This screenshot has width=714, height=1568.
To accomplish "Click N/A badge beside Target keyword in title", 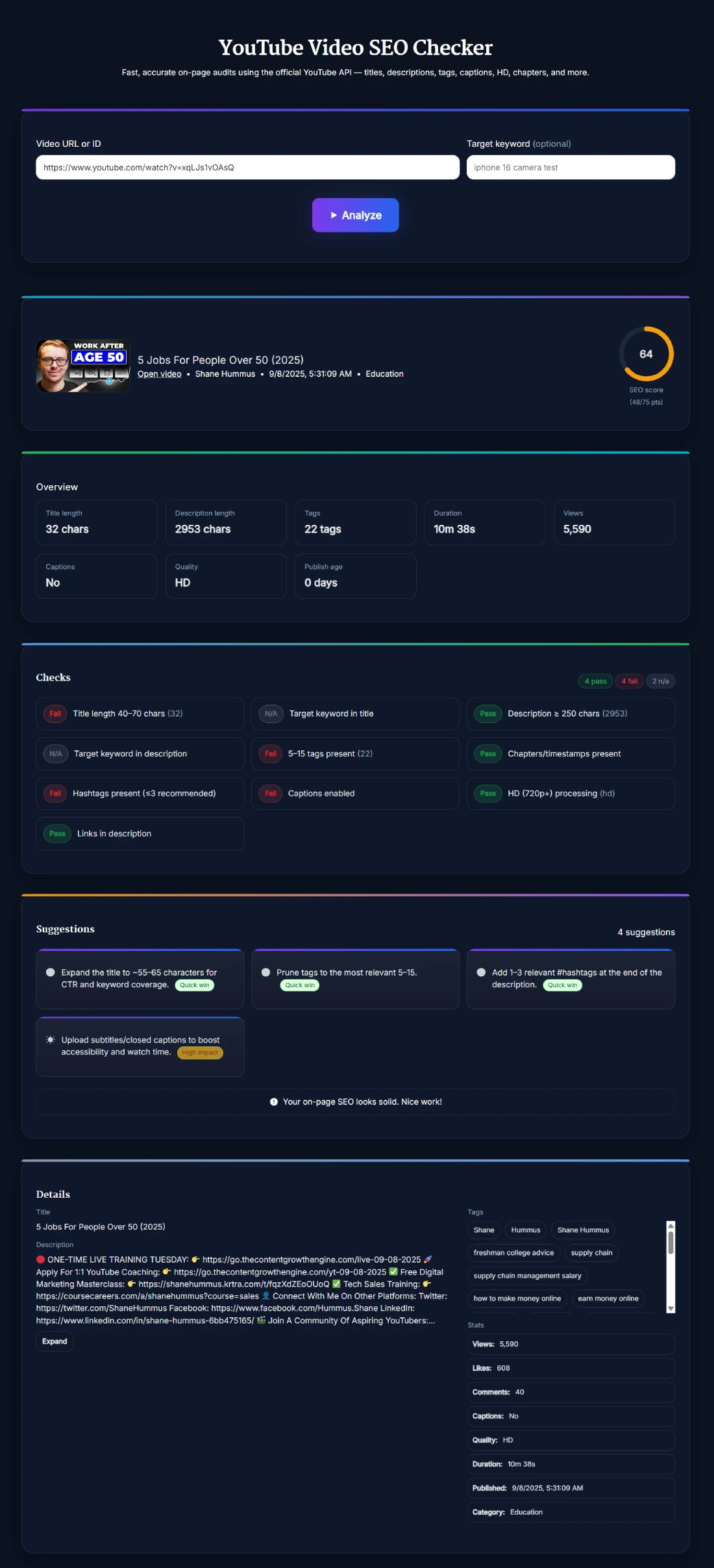I will 271,714.
